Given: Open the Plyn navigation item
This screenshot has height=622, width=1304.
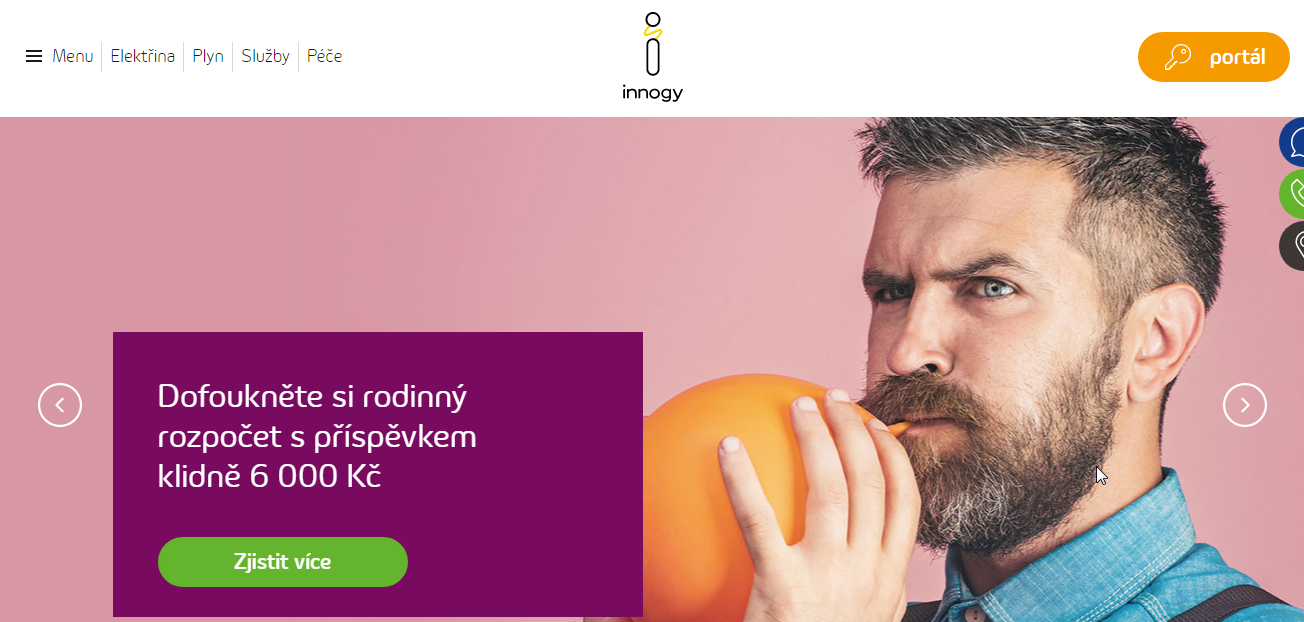Looking at the screenshot, I should point(208,57).
